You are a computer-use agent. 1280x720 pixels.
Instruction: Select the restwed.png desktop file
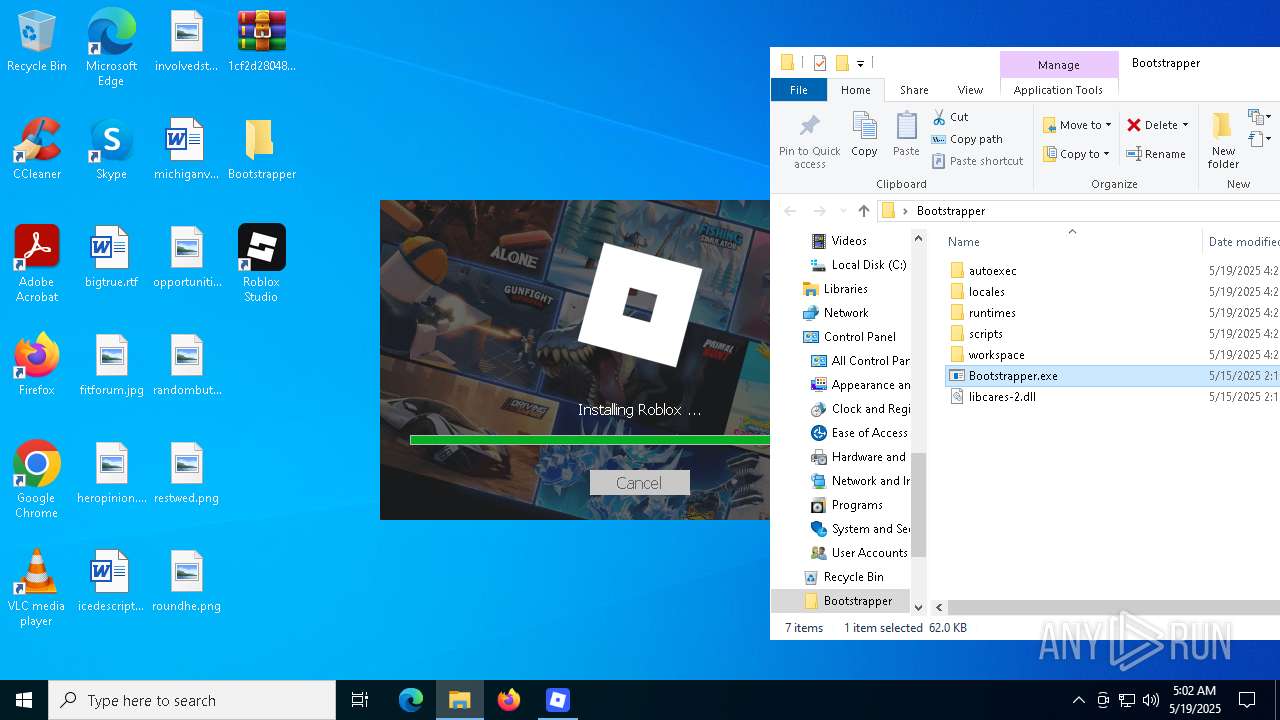pos(186,473)
